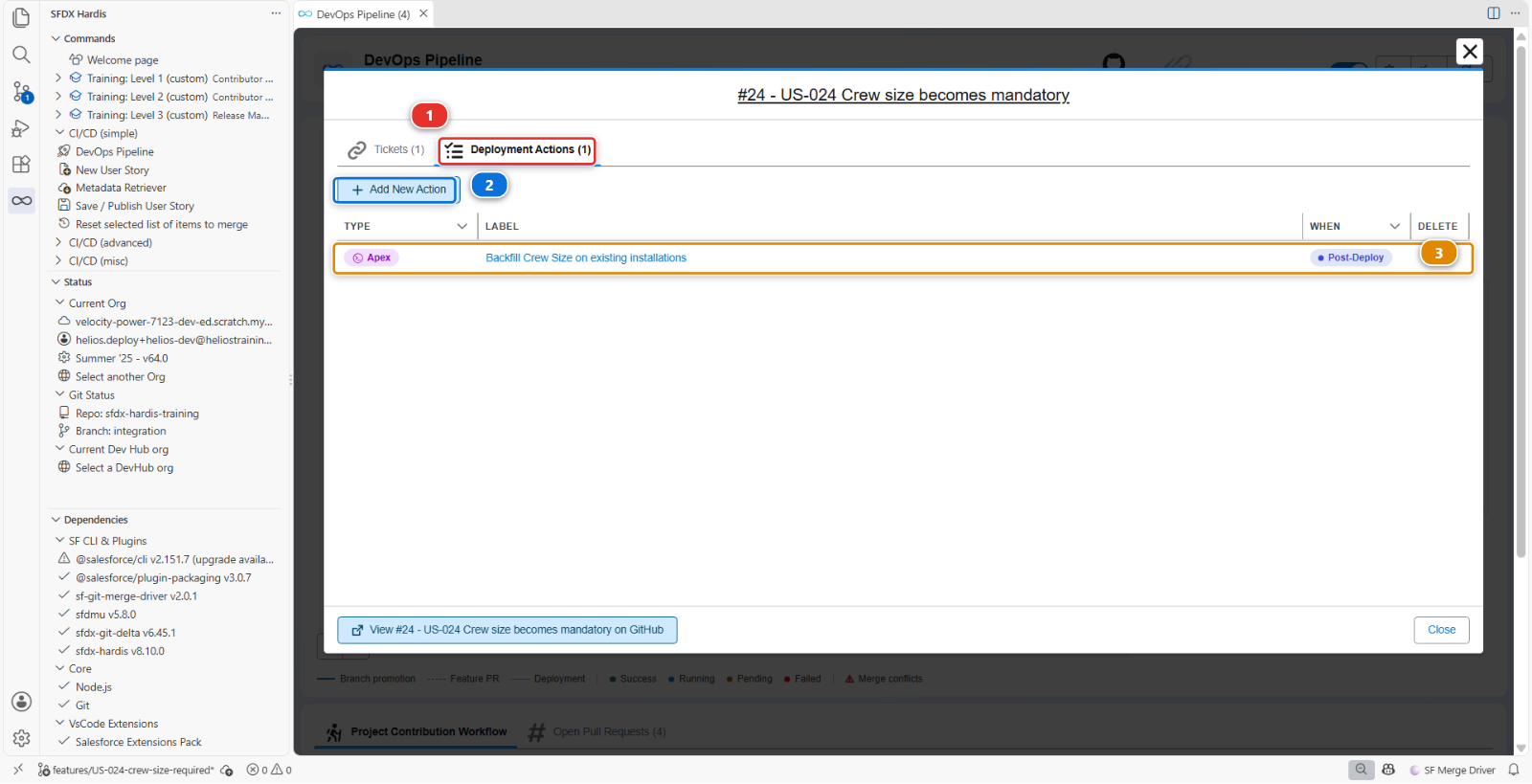The width and height of the screenshot is (1532, 784).
Task: Collapse the CI/CD (simple) group
Action: pyautogui.click(x=59, y=133)
